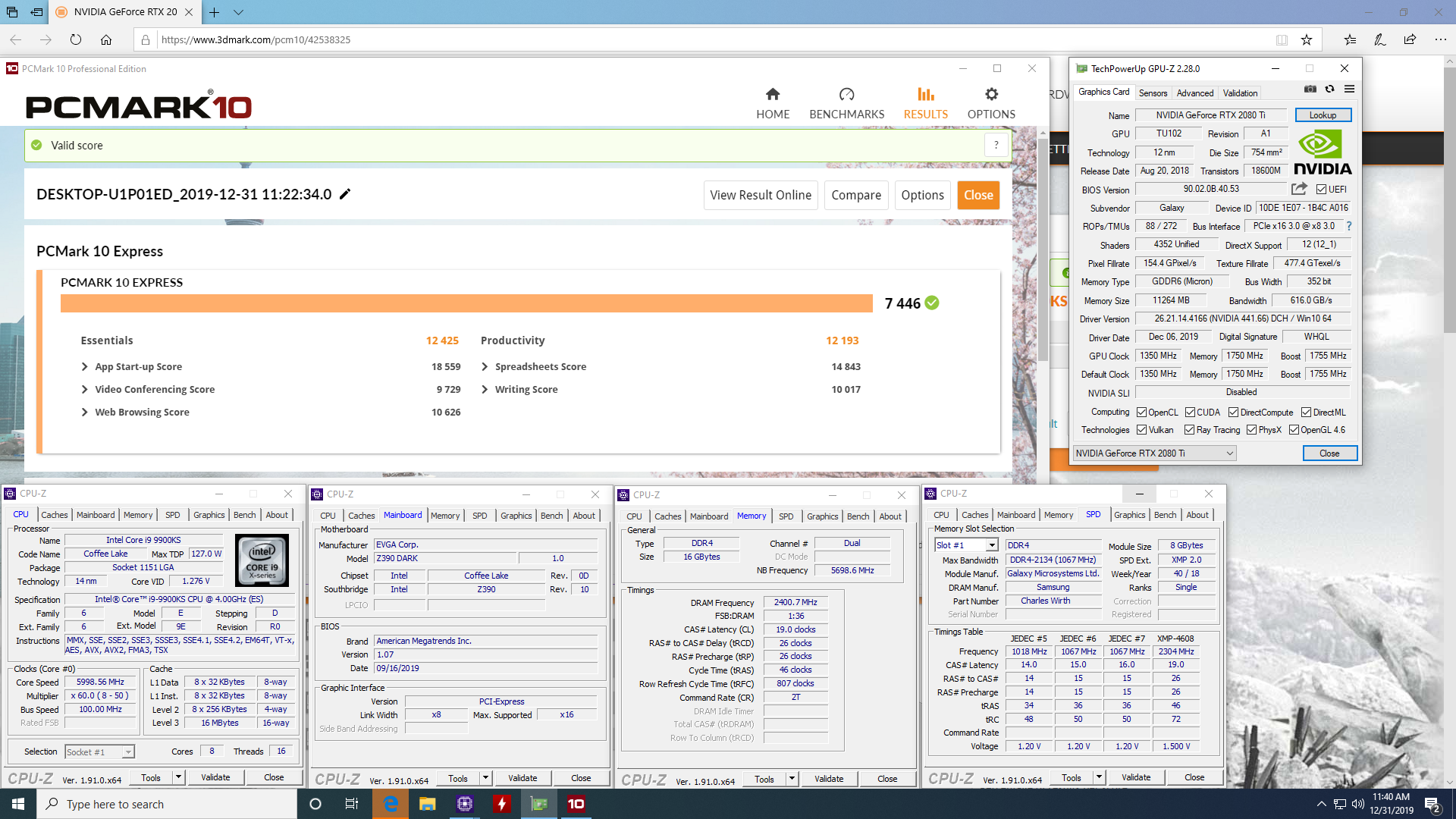Screen dimensions: 1456x819
Task: Export GPU BIOS with share arrow icon
Action: 1300,189
